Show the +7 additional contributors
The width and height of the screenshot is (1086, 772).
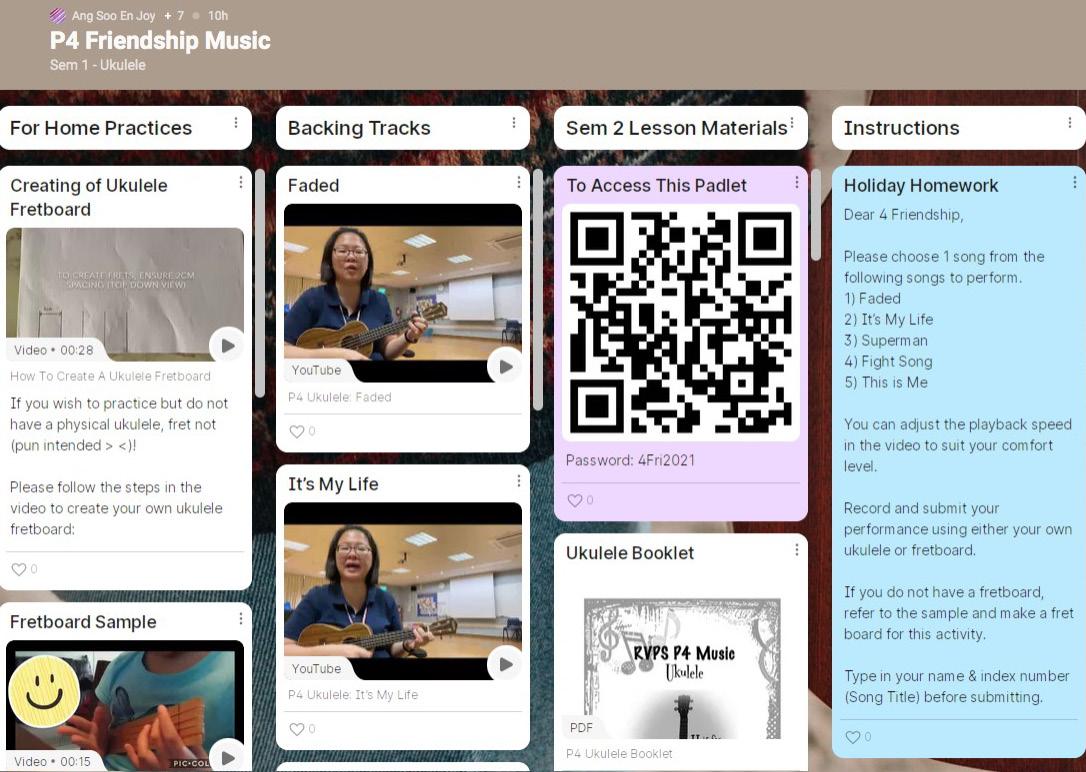pos(174,15)
